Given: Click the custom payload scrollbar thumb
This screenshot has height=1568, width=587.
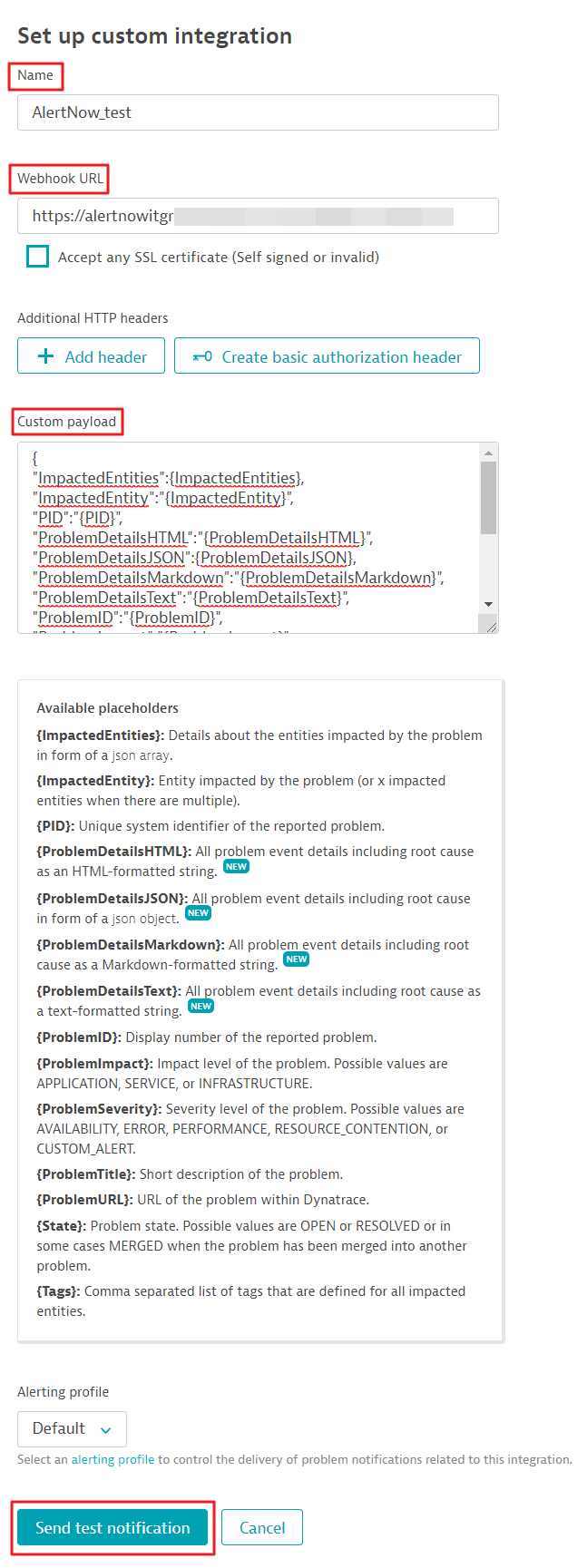Looking at the screenshot, I should (x=489, y=497).
